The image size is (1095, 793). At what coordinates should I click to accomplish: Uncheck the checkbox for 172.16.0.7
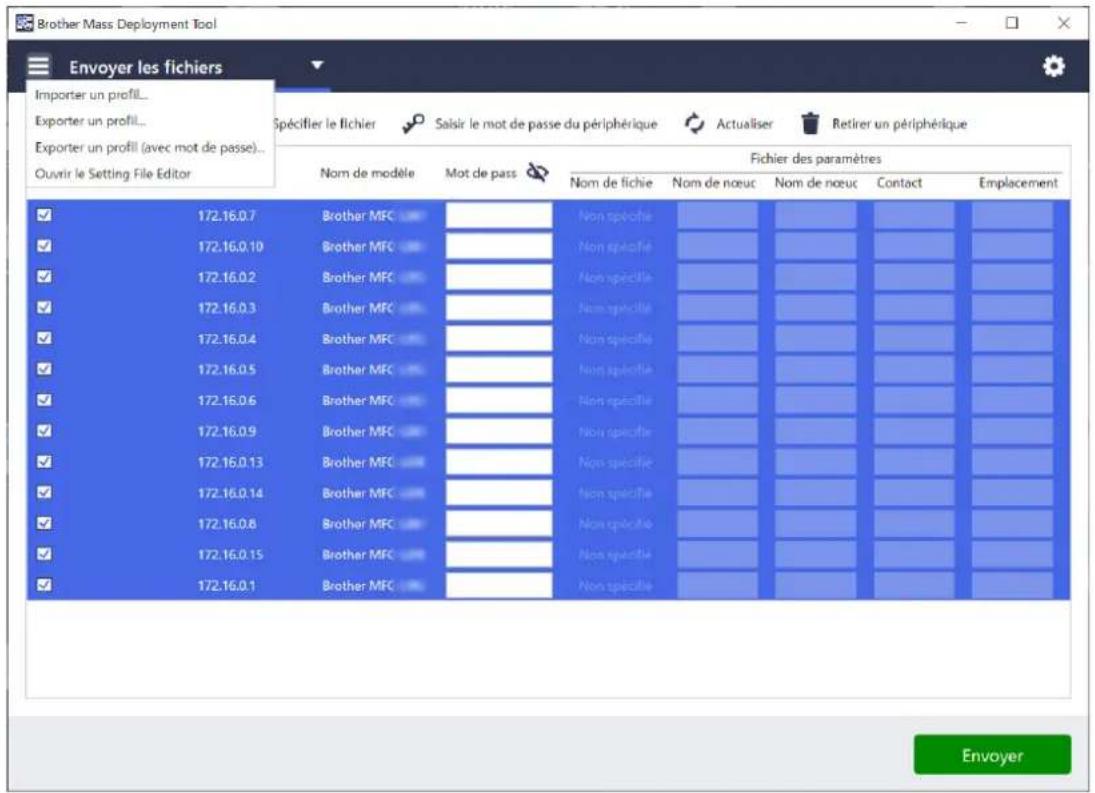(44, 215)
